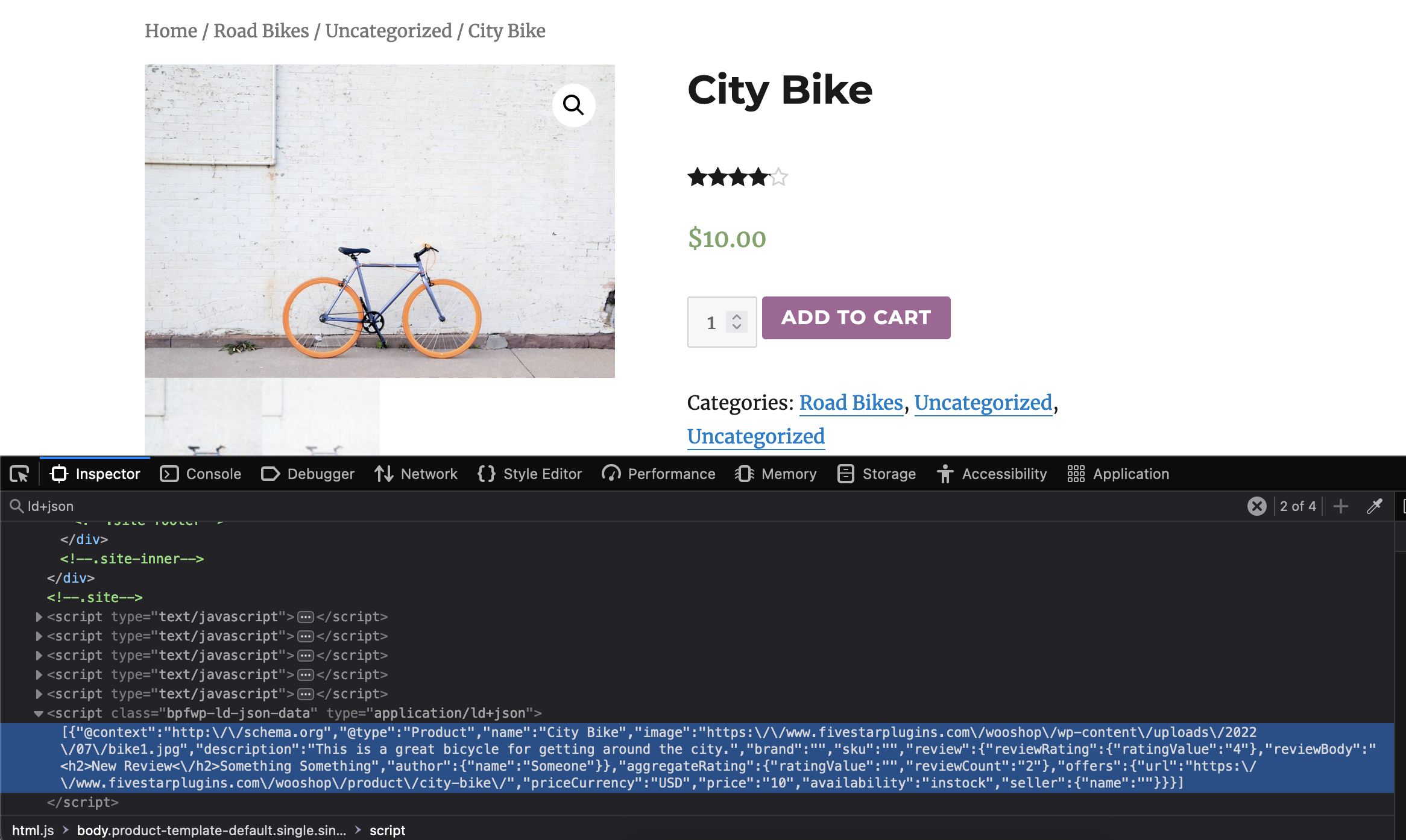Screen dimensions: 1406x840
Task: Click the Home breadcrumb link
Action: click(171, 31)
